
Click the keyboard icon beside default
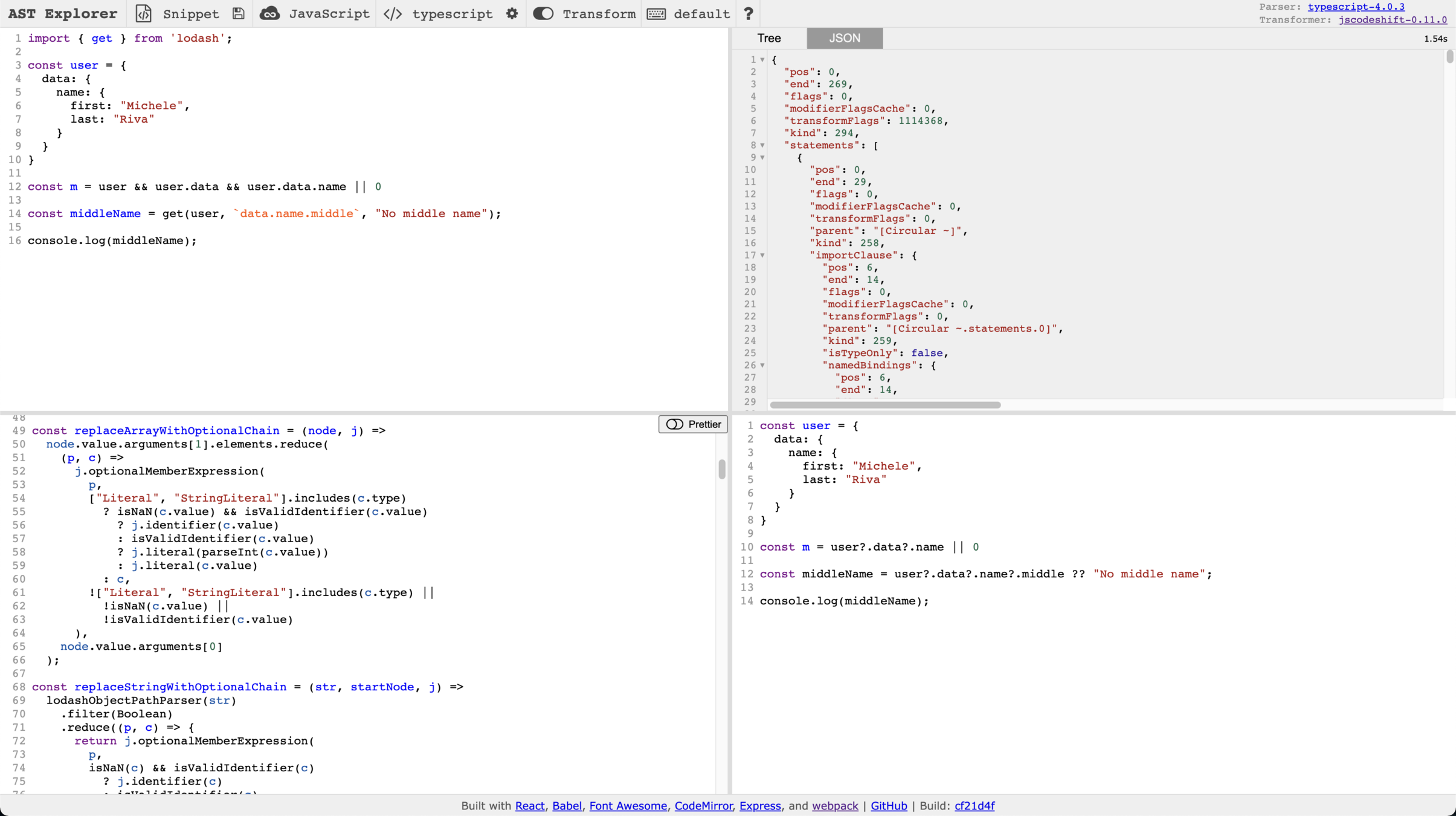click(656, 13)
